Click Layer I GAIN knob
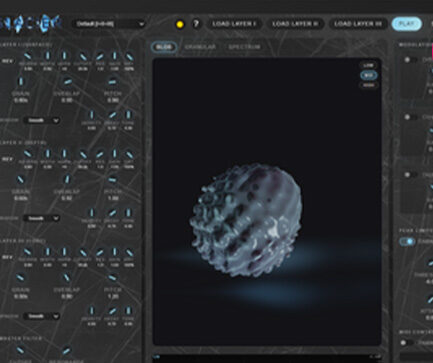433x363 pixels. click(115, 56)
